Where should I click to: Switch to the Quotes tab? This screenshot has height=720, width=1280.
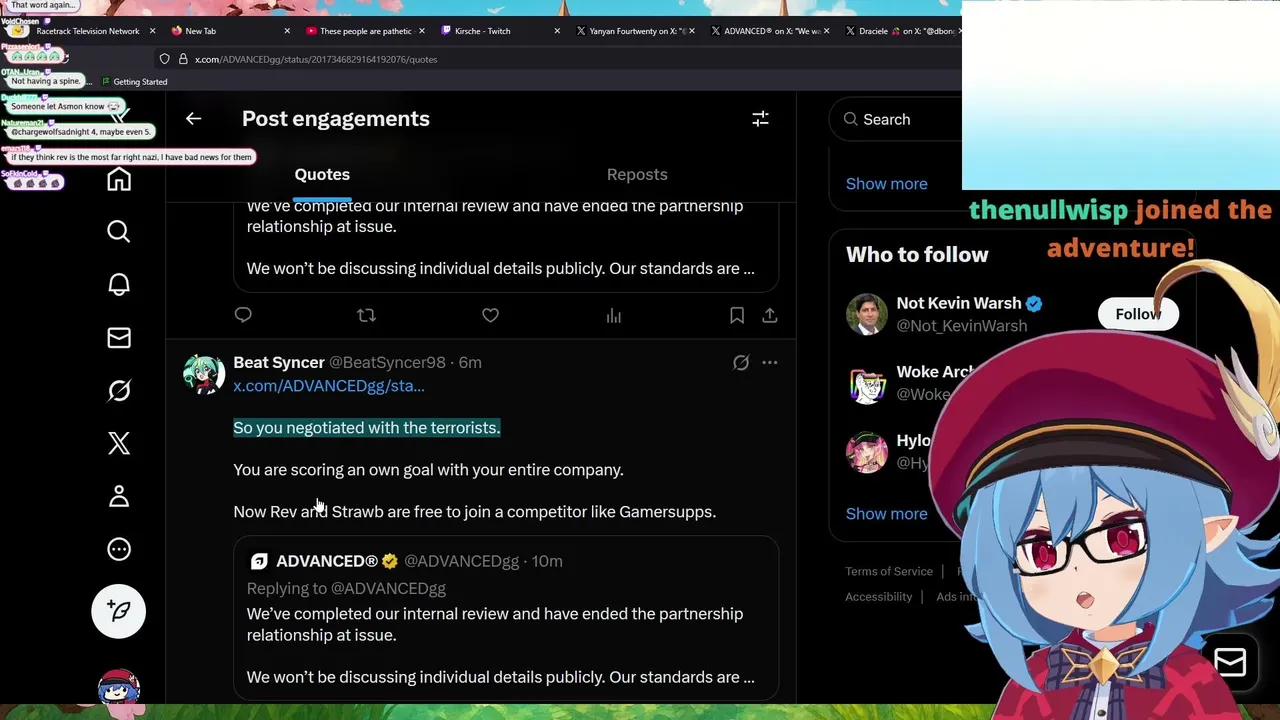point(322,174)
